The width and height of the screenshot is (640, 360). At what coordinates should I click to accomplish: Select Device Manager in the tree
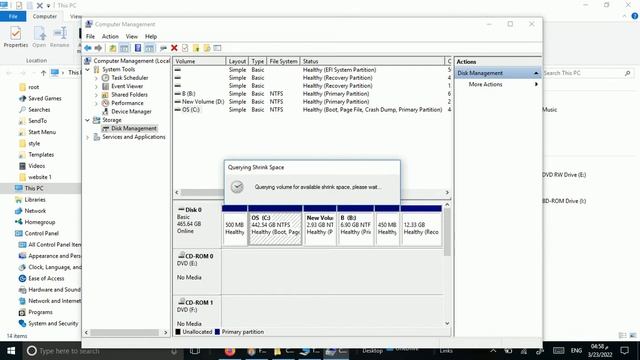(x=131, y=111)
